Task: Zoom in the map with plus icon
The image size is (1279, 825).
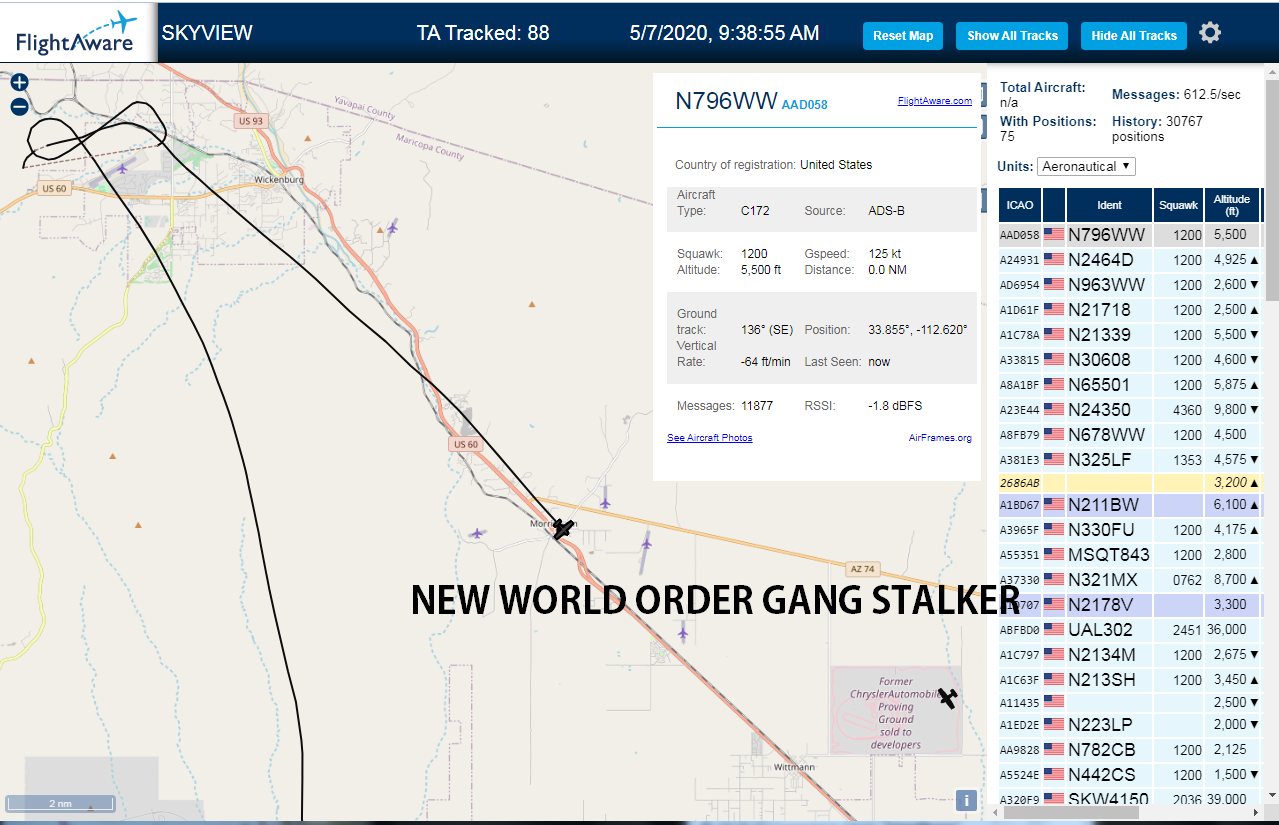Action: click(19, 83)
